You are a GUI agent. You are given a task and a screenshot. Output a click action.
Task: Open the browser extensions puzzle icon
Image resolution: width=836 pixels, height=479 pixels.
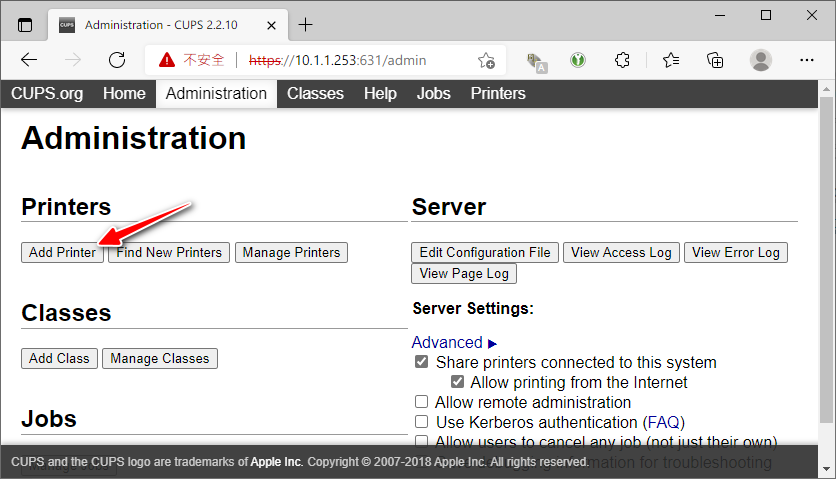tap(622, 60)
